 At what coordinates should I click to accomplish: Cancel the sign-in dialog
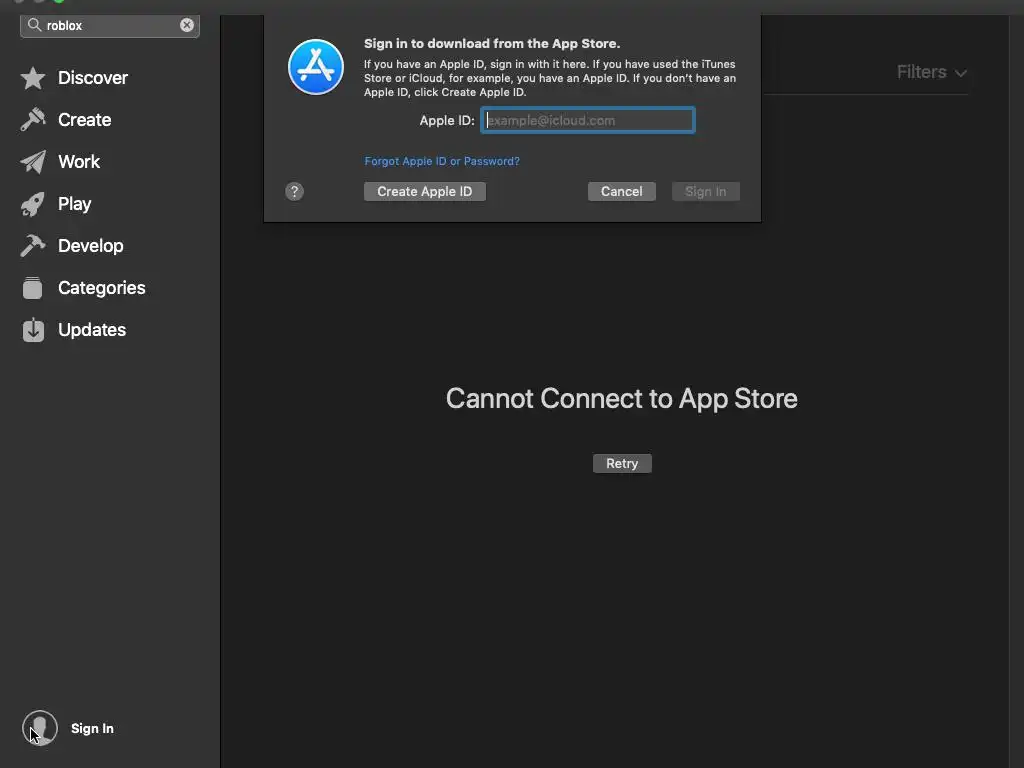pyautogui.click(x=622, y=191)
